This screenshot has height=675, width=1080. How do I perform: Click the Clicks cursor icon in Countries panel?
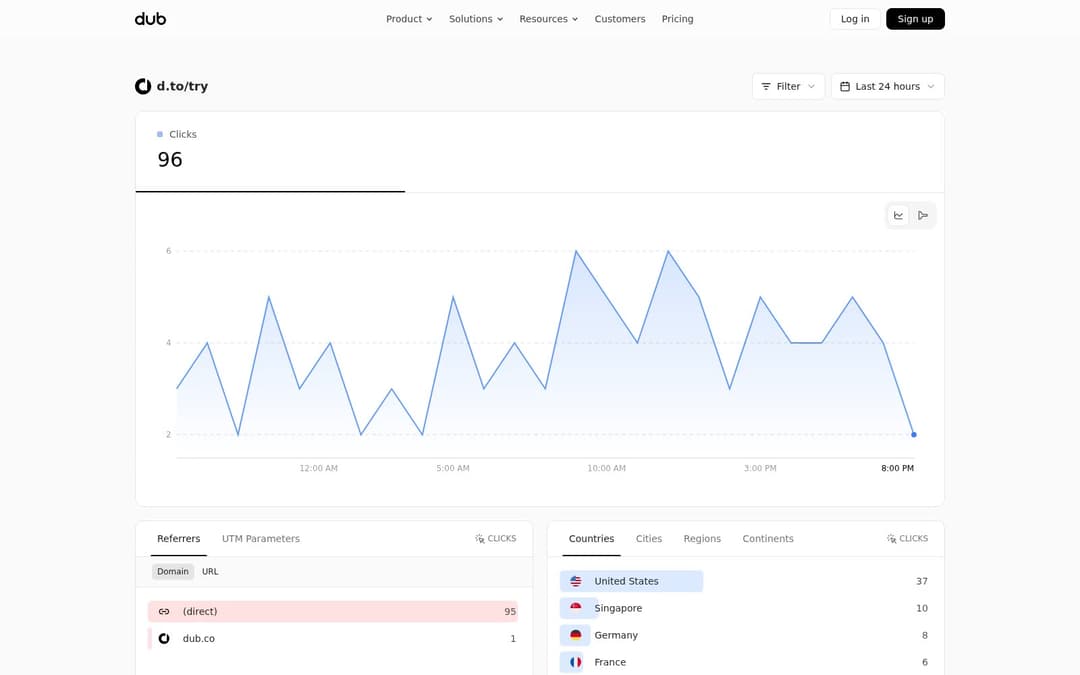pos(891,539)
